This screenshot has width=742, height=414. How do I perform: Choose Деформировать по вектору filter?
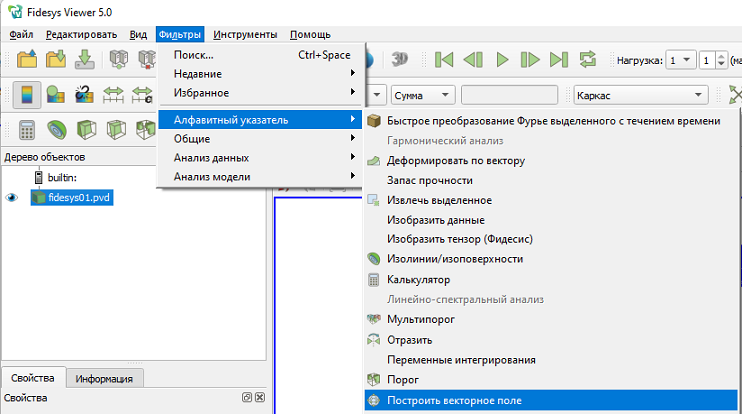(551, 160)
